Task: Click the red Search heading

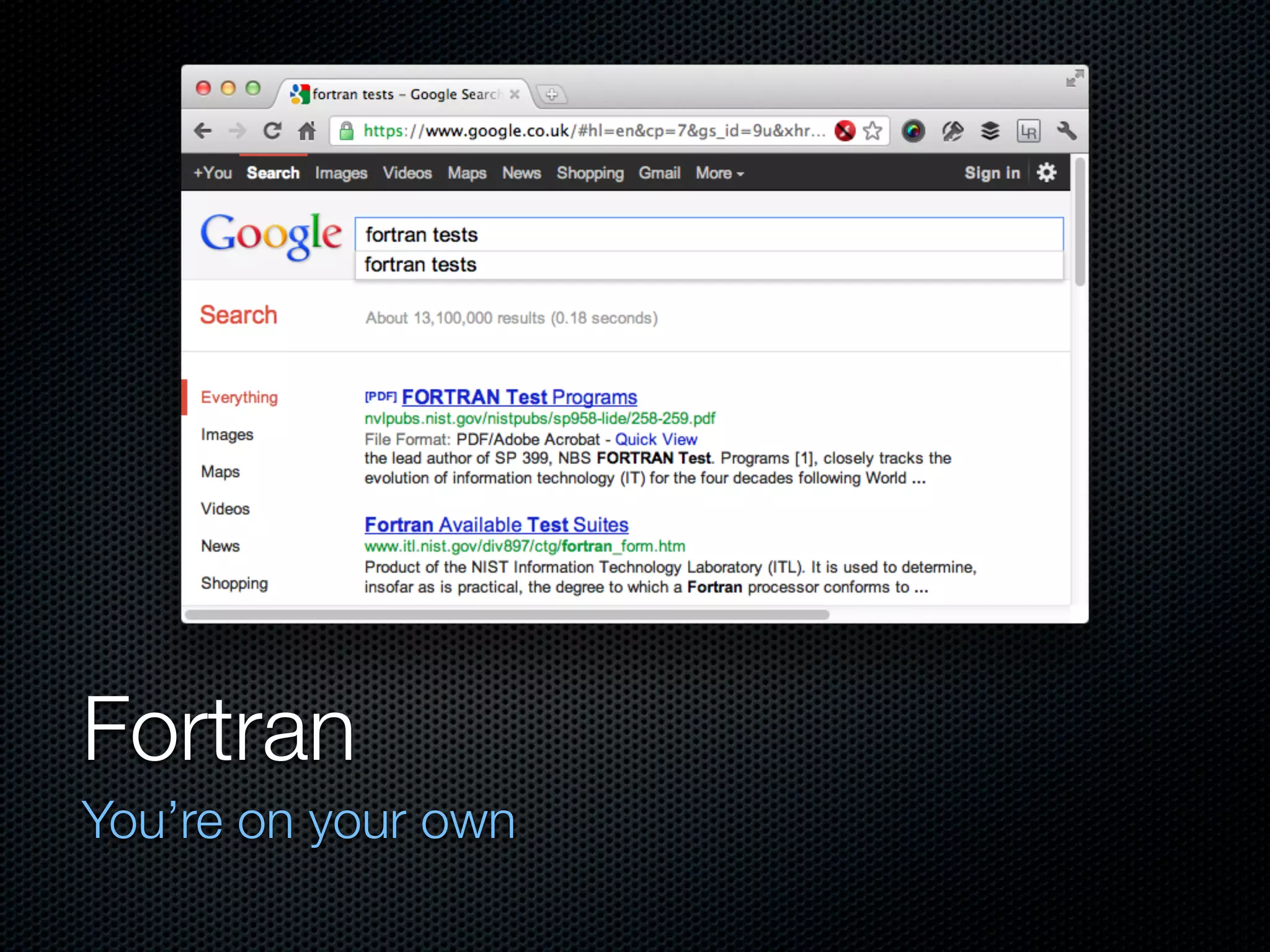Action: coord(238,315)
